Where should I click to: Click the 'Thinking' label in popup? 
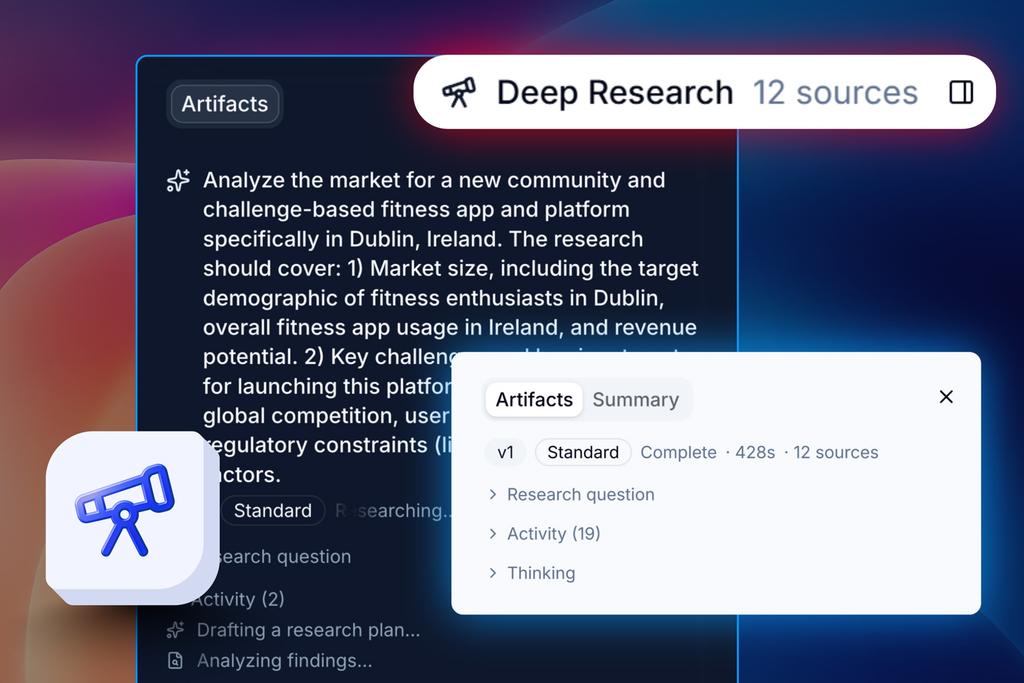(541, 573)
